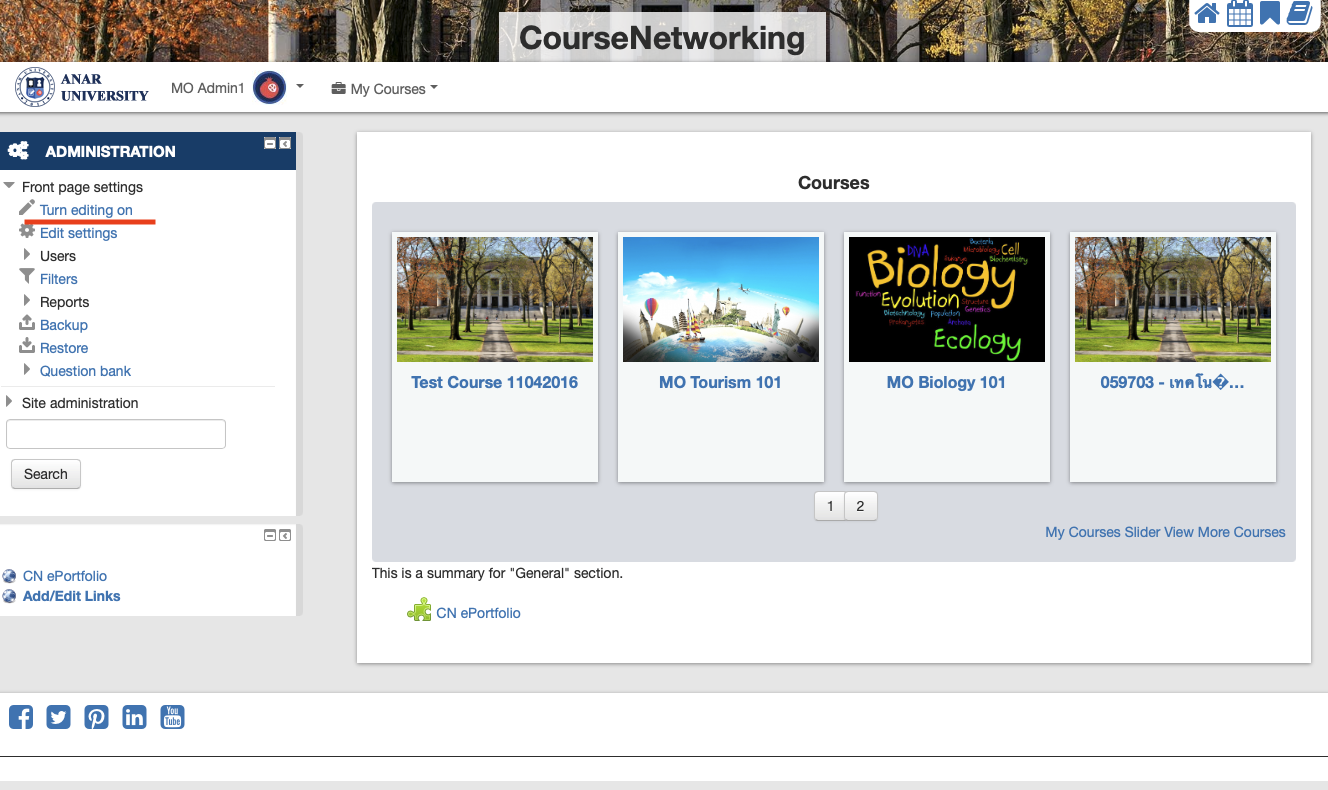Image resolution: width=1328 pixels, height=790 pixels.
Task: Click the globe icon beside CN ePortfolio link
Action: 10,576
